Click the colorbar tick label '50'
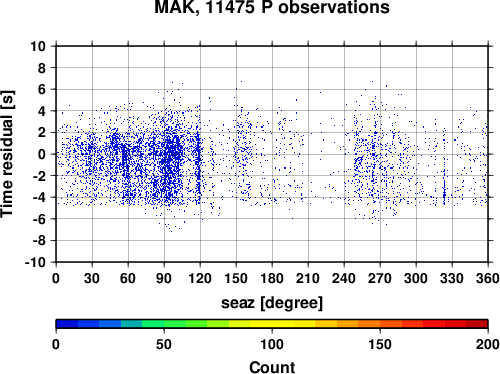 164,344
